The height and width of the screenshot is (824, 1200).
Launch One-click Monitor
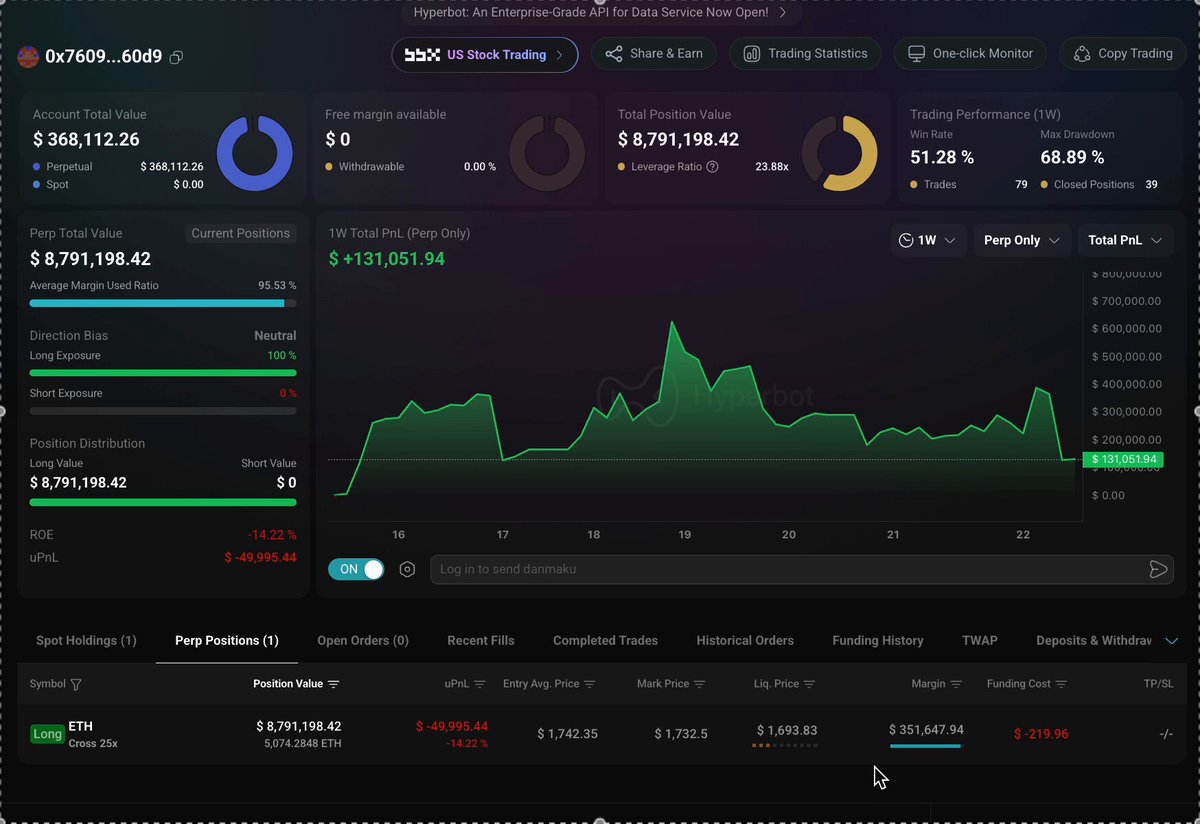(x=970, y=54)
